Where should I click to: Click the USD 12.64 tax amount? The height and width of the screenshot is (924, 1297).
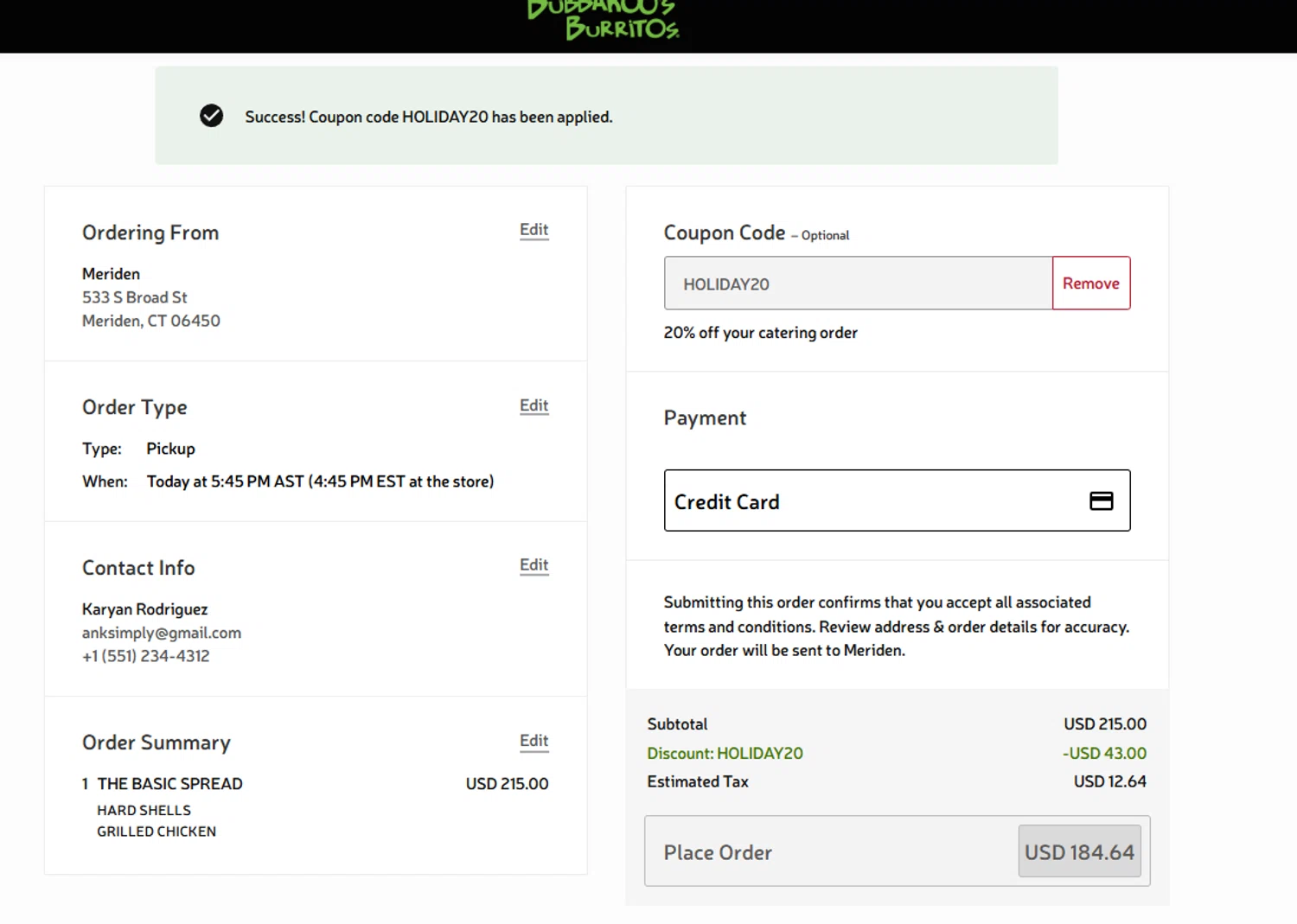point(1109,781)
